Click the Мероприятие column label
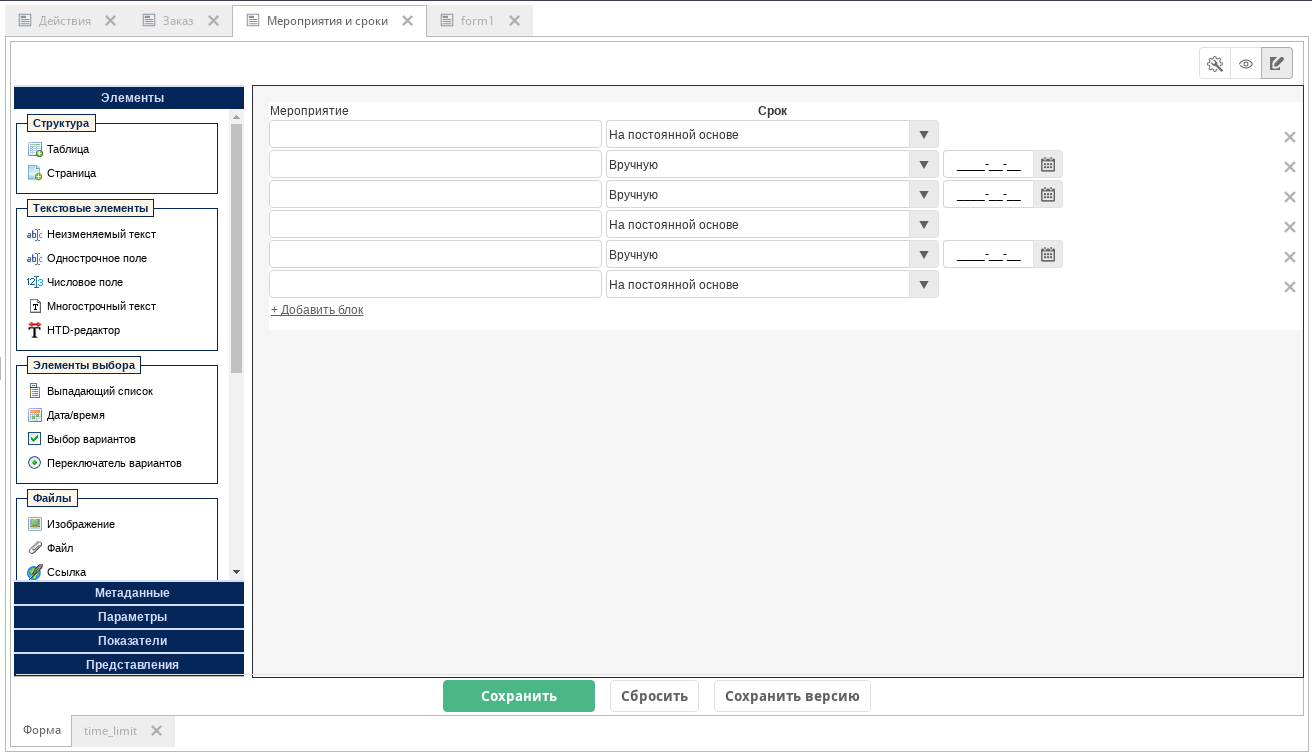This screenshot has width=1312, height=755. pyautogui.click(x=310, y=111)
